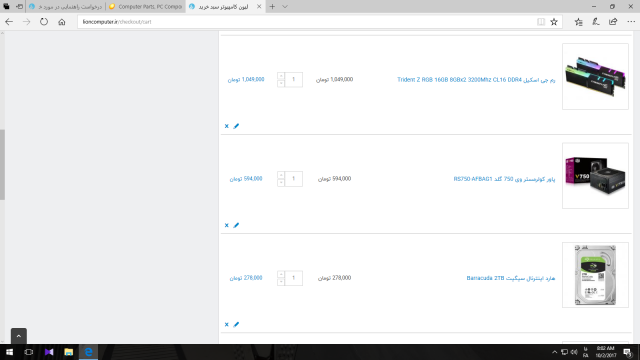
Task: Go back to previous page
Action: click(9, 22)
